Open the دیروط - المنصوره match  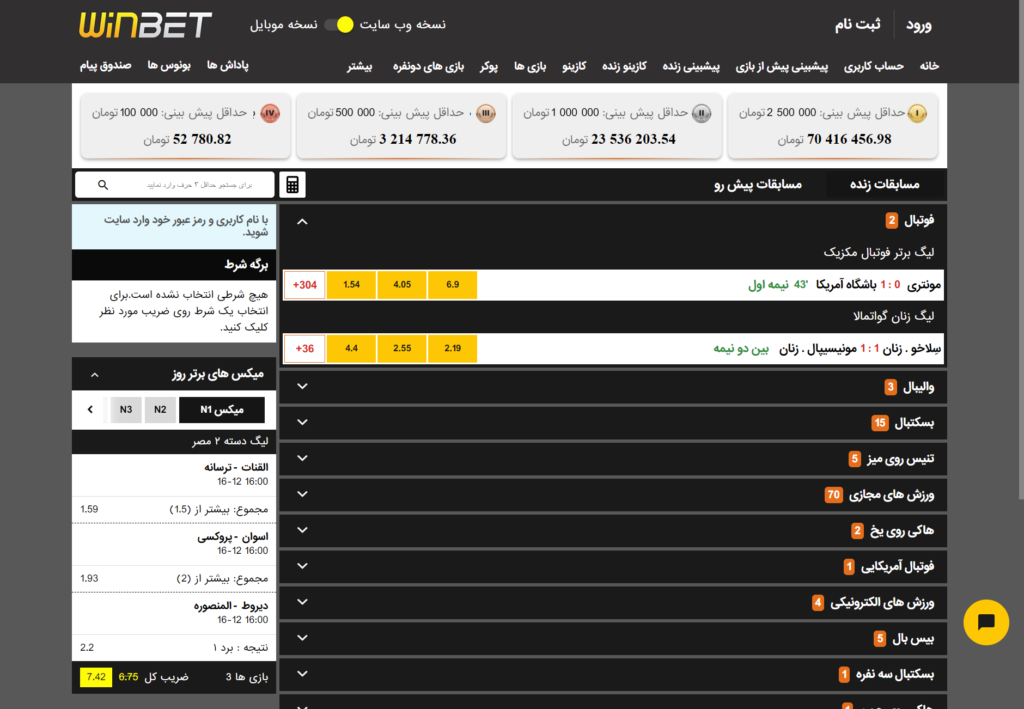[x=231, y=606]
